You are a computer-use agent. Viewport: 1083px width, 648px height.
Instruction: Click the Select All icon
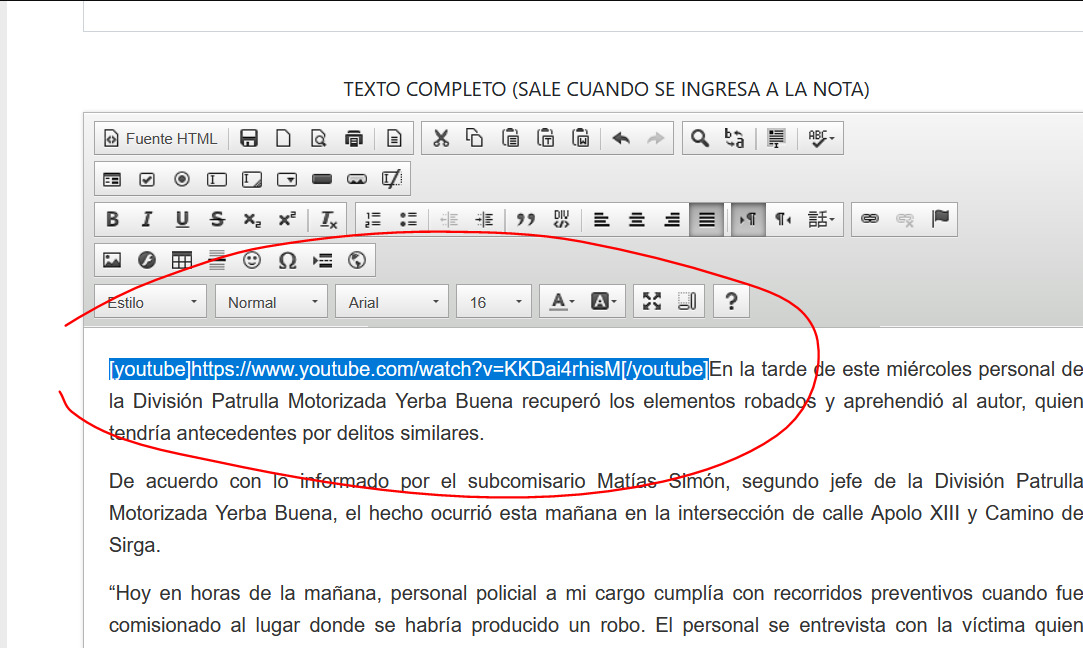776,138
